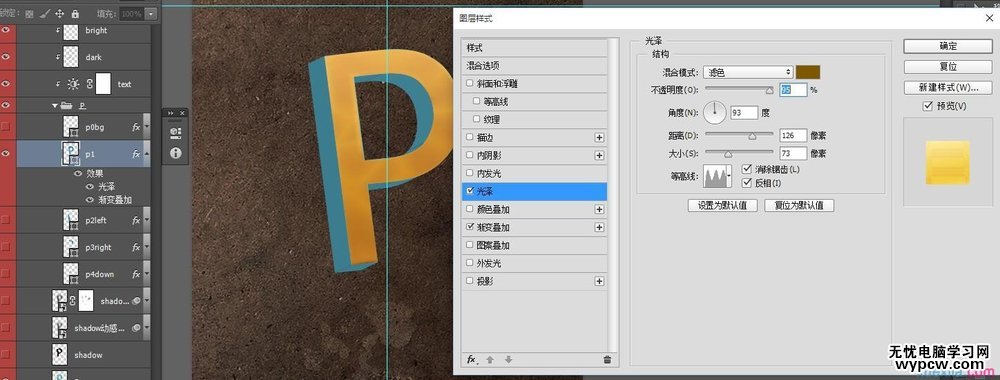Toggle the 光泽 effect eye under p1
The width and height of the screenshot is (1000, 380).
point(90,187)
